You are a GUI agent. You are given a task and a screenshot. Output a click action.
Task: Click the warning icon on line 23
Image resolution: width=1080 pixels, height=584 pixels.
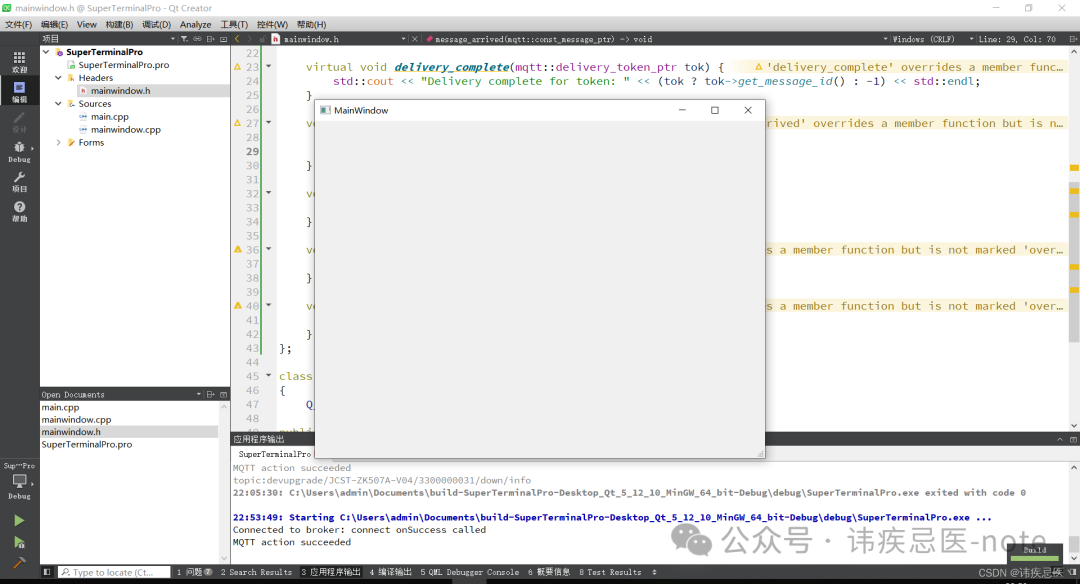[x=238, y=67]
